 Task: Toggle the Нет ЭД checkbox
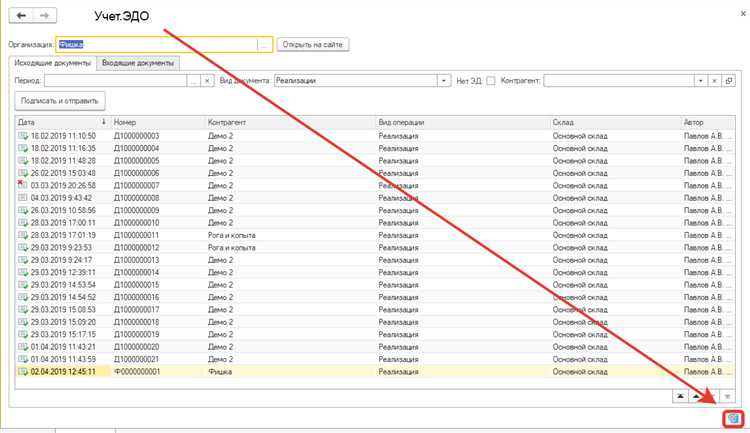click(491, 81)
